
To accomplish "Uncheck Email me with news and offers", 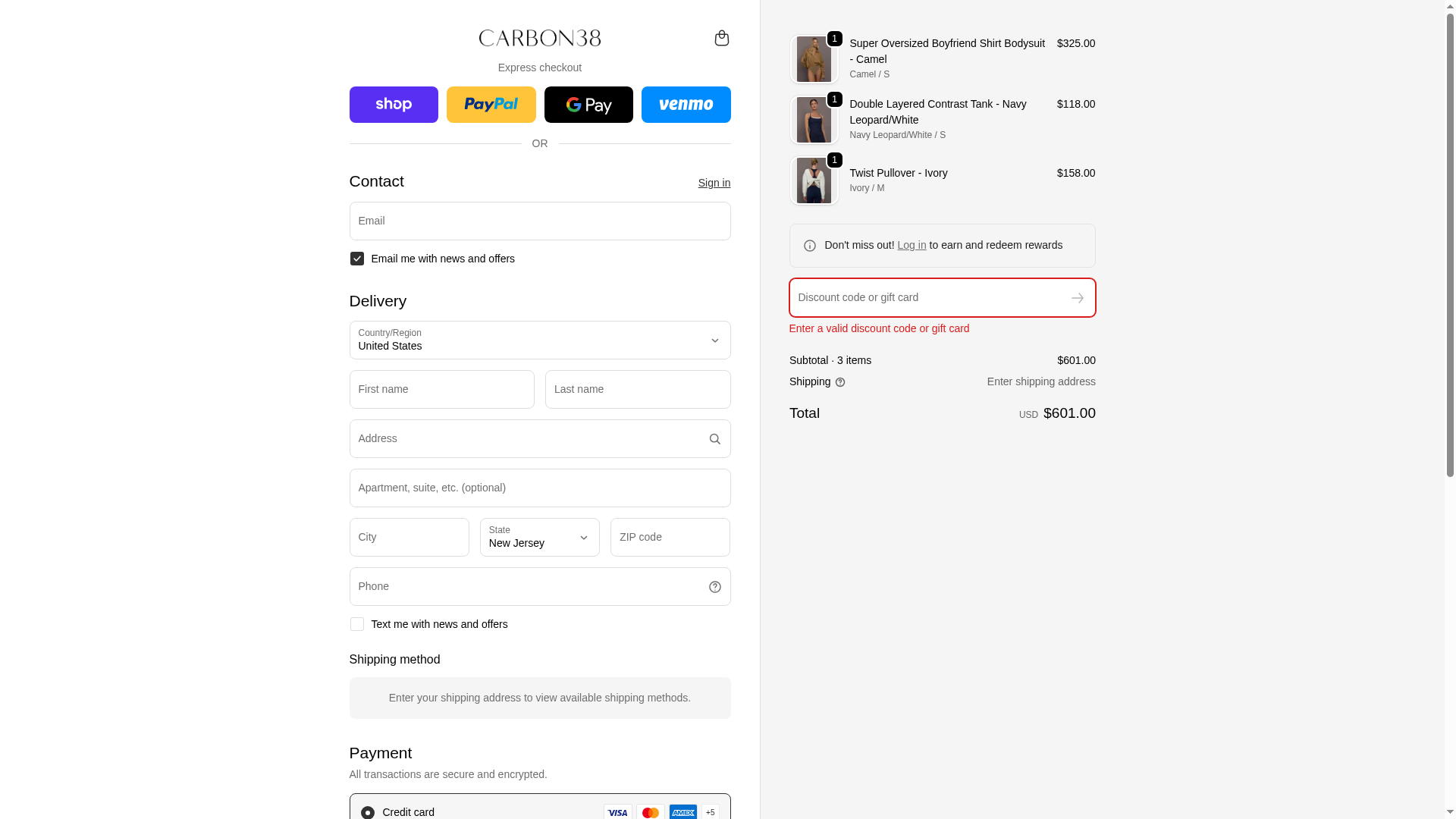I will pos(357,259).
